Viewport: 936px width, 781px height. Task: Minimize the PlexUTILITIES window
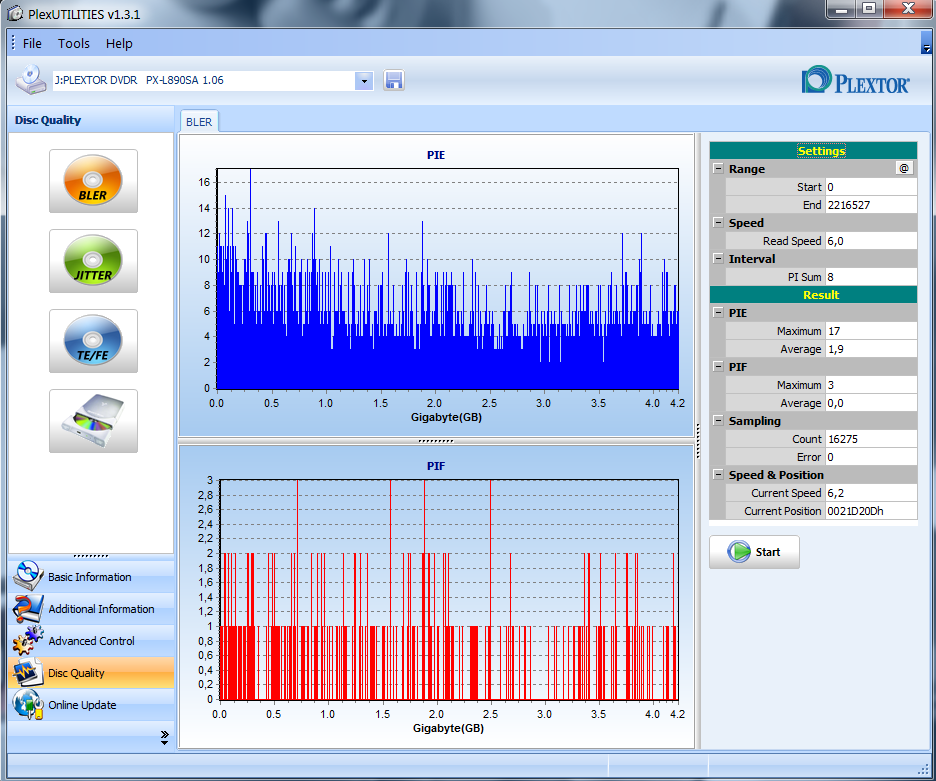(842, 9)
